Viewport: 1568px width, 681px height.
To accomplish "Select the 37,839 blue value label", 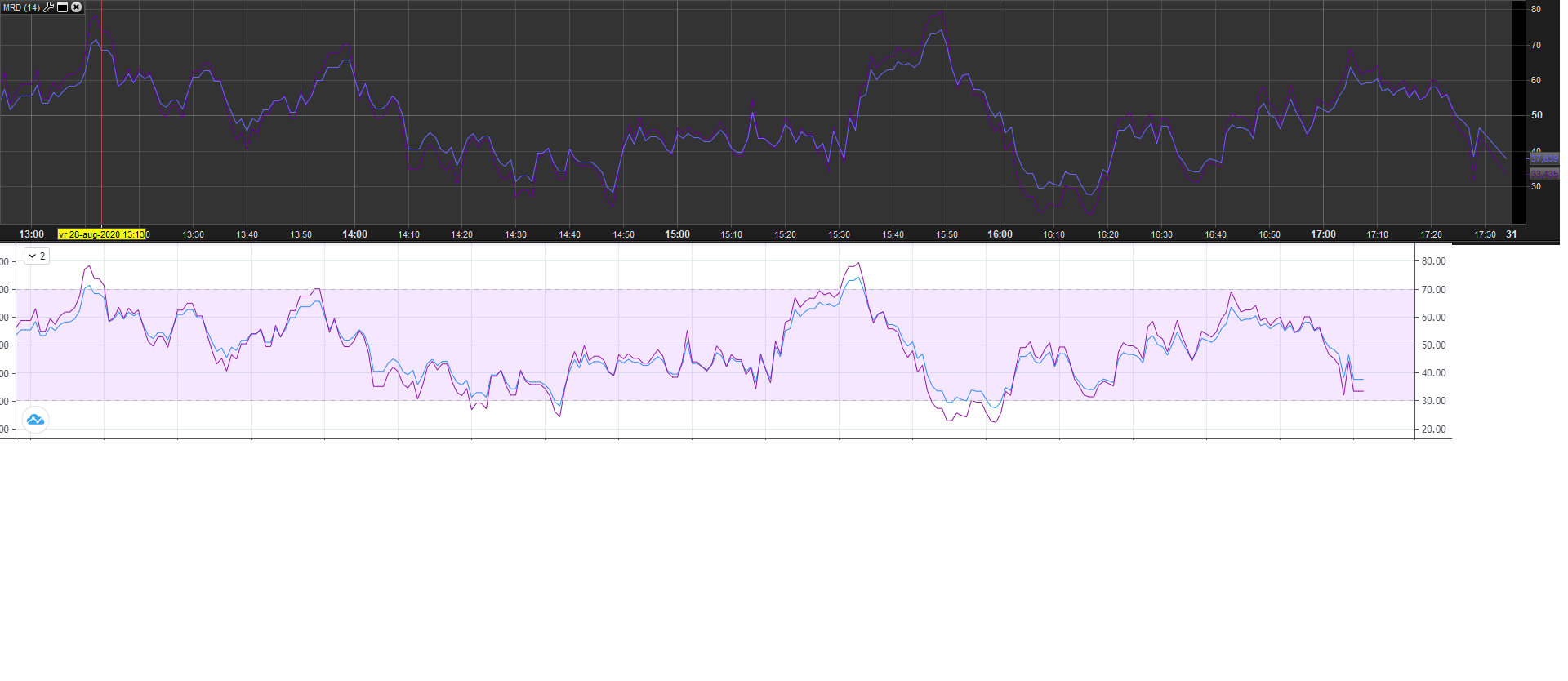I will pyautogui.click(x=1544, y=158).
